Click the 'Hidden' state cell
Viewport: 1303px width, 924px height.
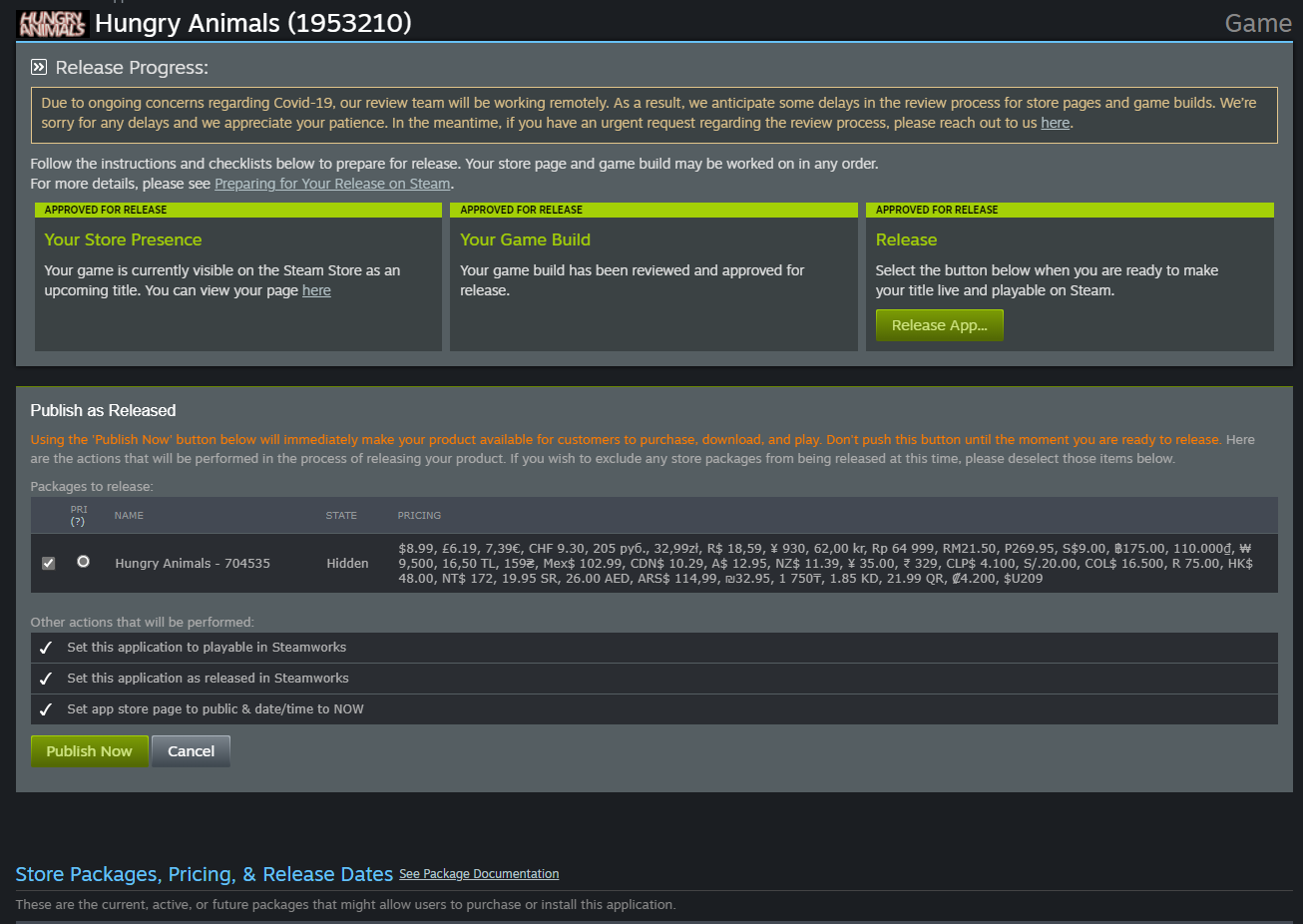[347, 564]
